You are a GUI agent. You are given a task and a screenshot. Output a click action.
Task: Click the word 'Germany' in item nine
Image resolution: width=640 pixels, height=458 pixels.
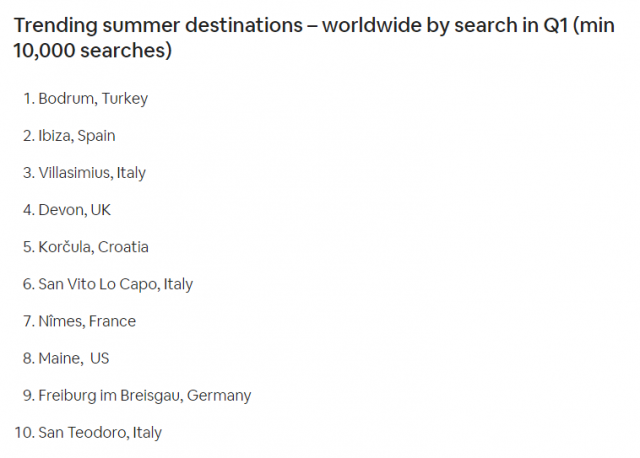[219, 396]
